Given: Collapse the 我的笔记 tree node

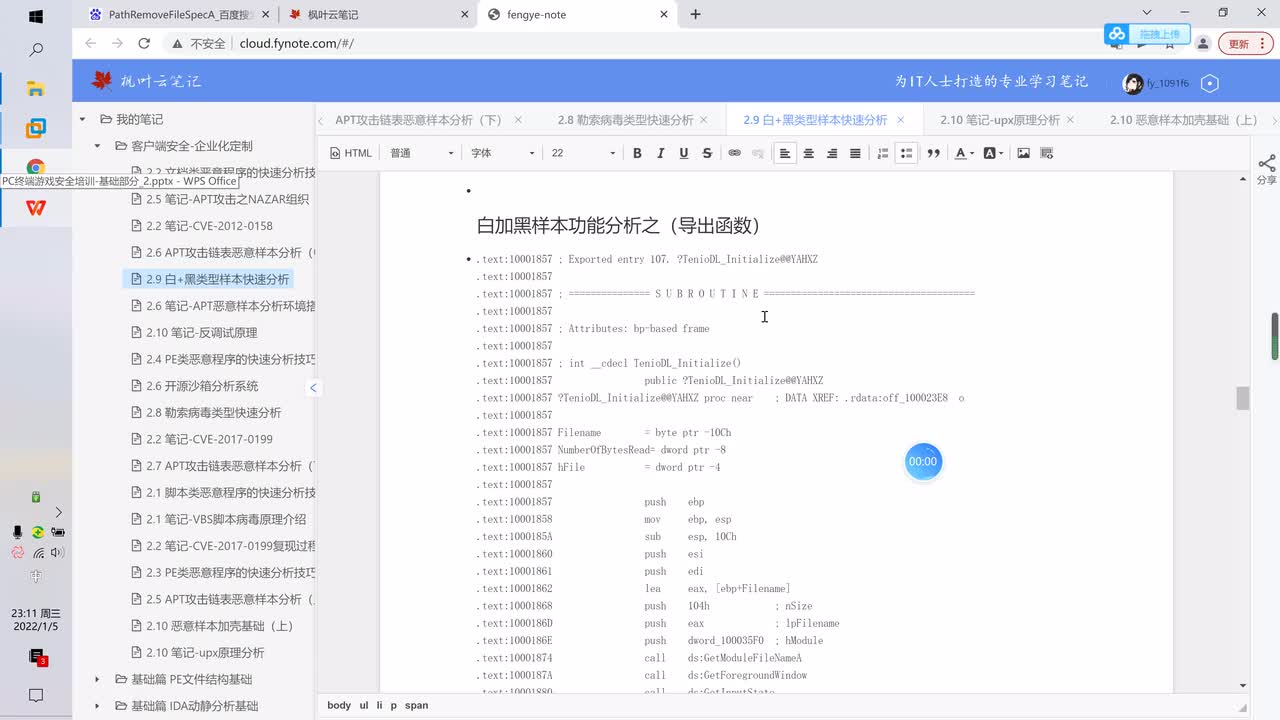Looking at the screenshot, I should pos(82,119).
